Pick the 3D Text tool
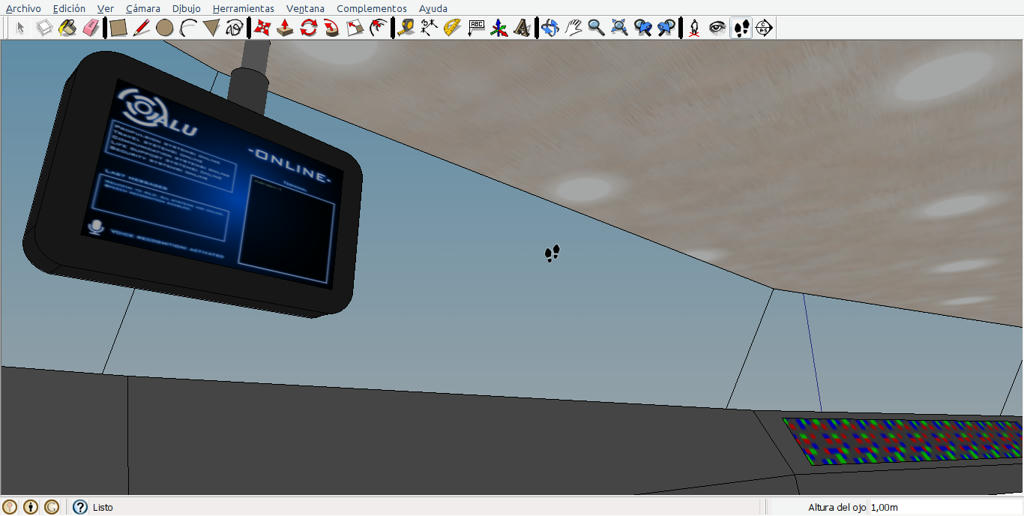This screenshot has height=516, width=1024. pyautogui.click(x=522, y=27)
